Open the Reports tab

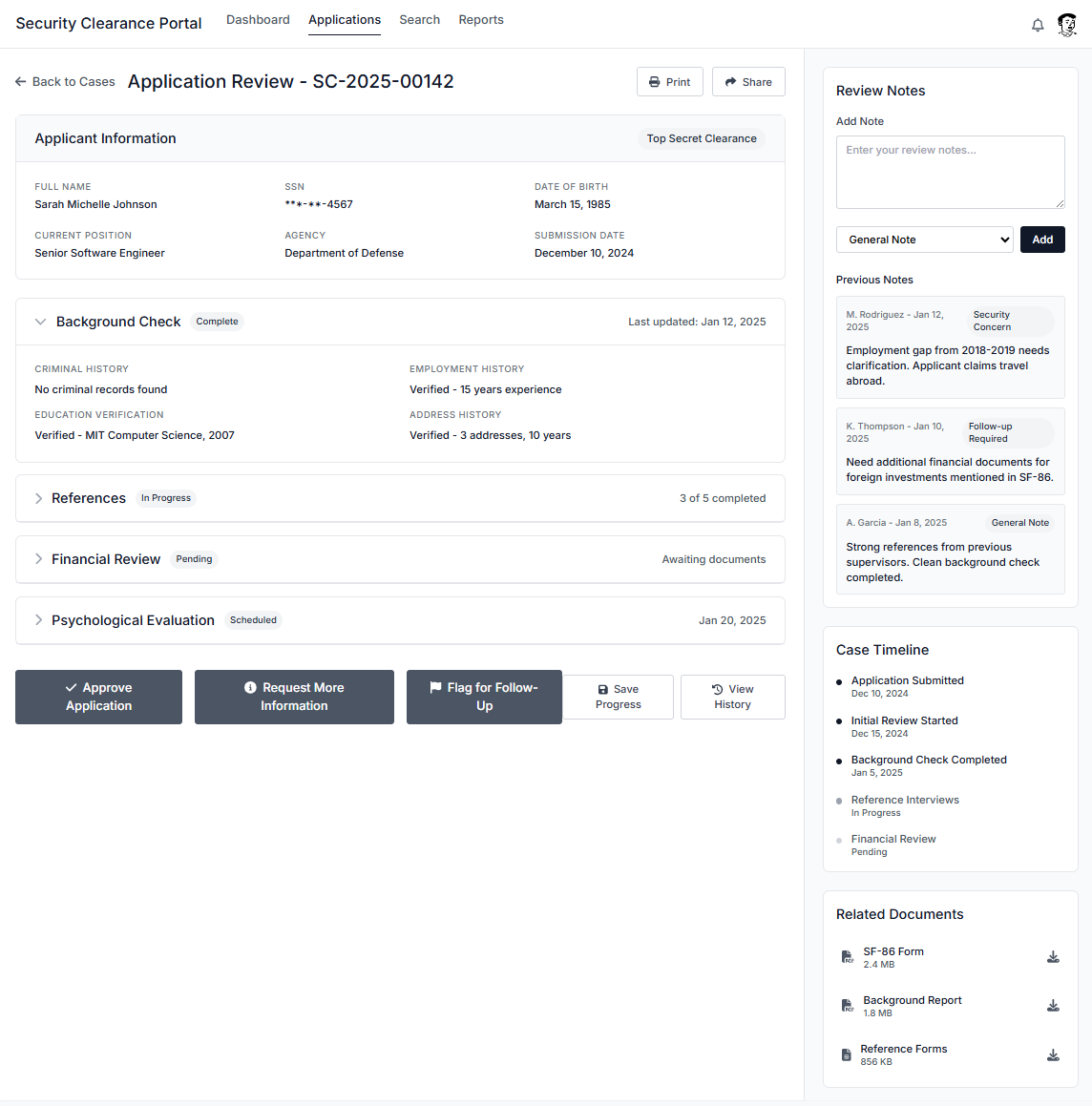point(480,20)
